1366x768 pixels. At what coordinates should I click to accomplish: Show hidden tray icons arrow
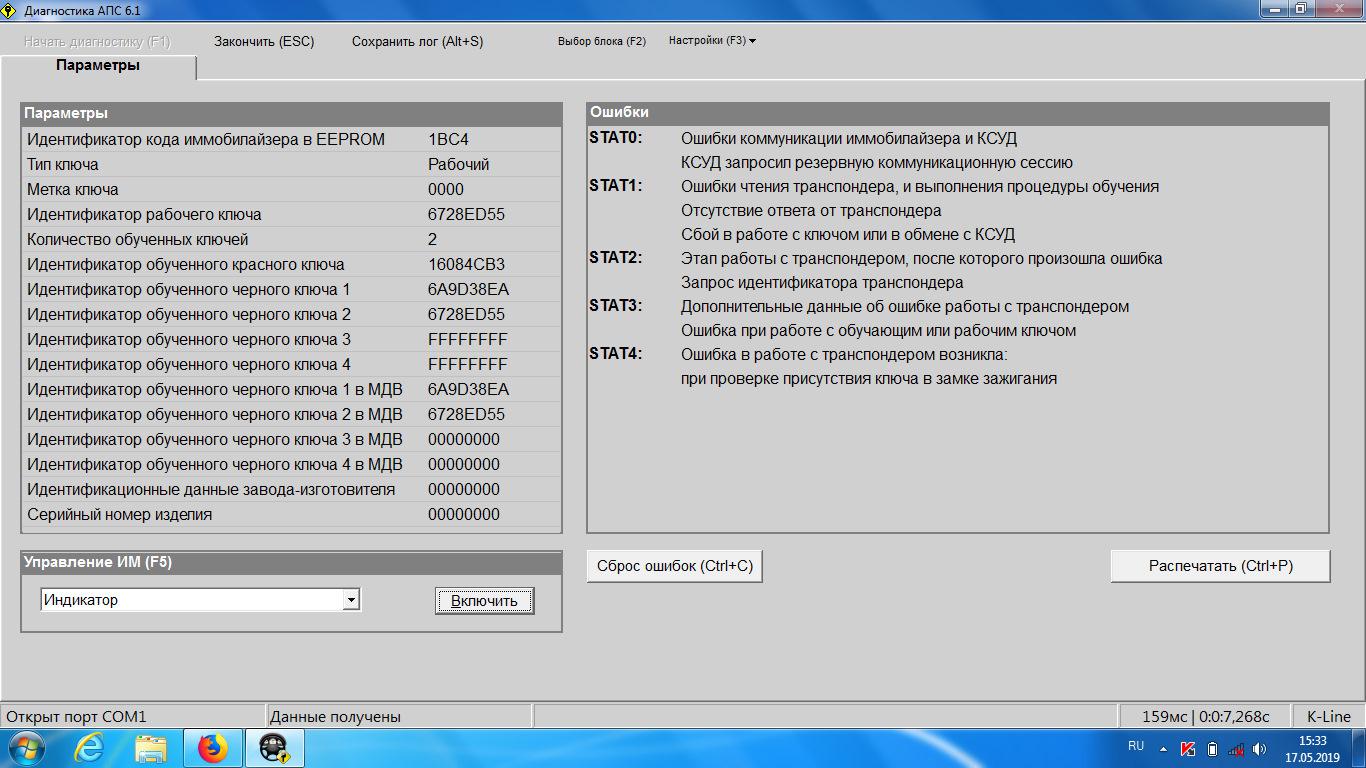click(1163, 748)
